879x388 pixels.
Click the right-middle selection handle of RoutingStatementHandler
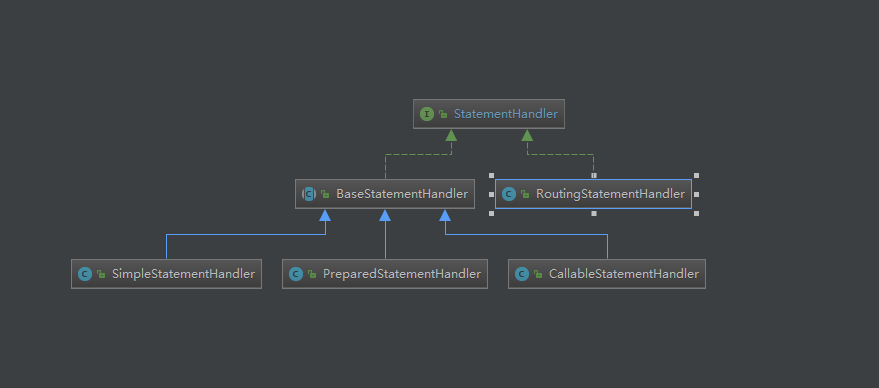click(696, 195)
